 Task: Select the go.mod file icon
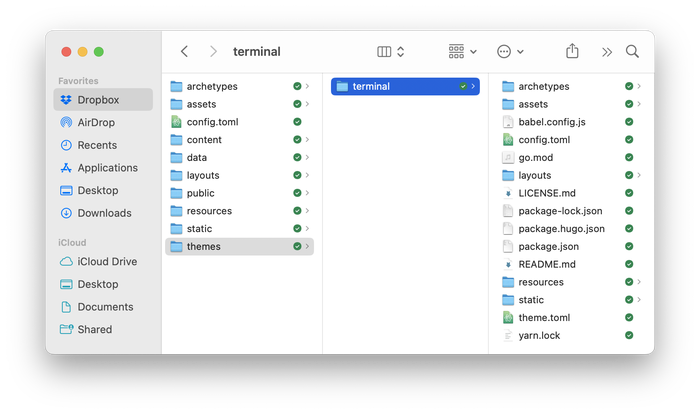(508, 158)
